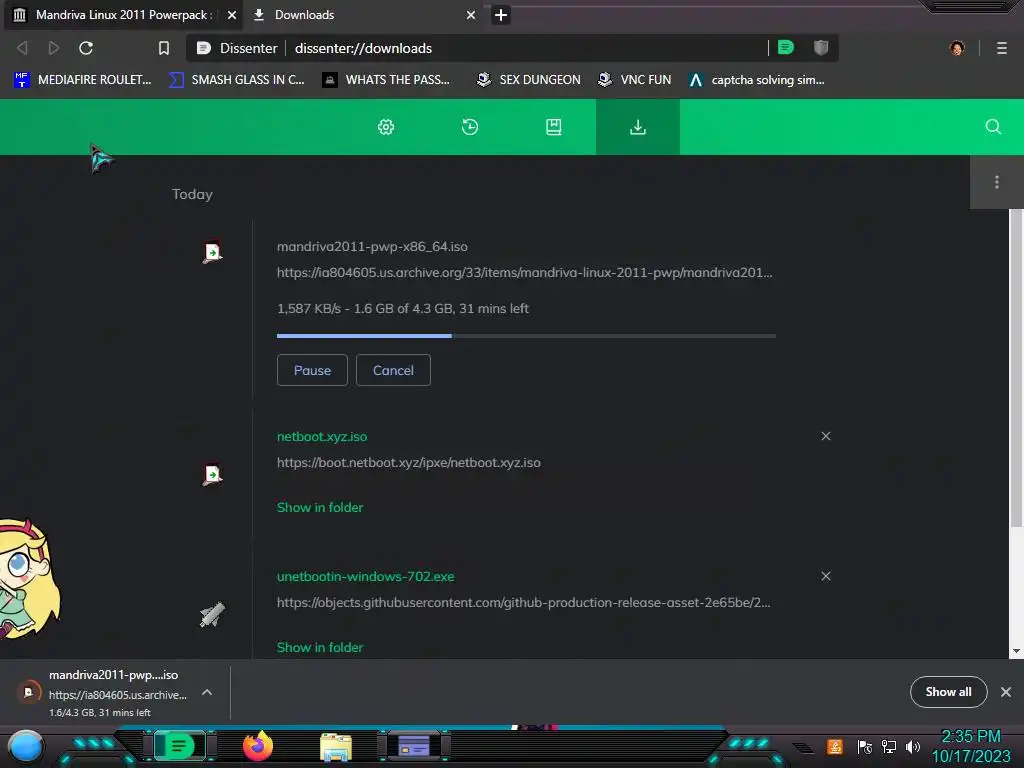Click the page vertical scrollbar
1024x768 pixels.
coord(1016,368)
